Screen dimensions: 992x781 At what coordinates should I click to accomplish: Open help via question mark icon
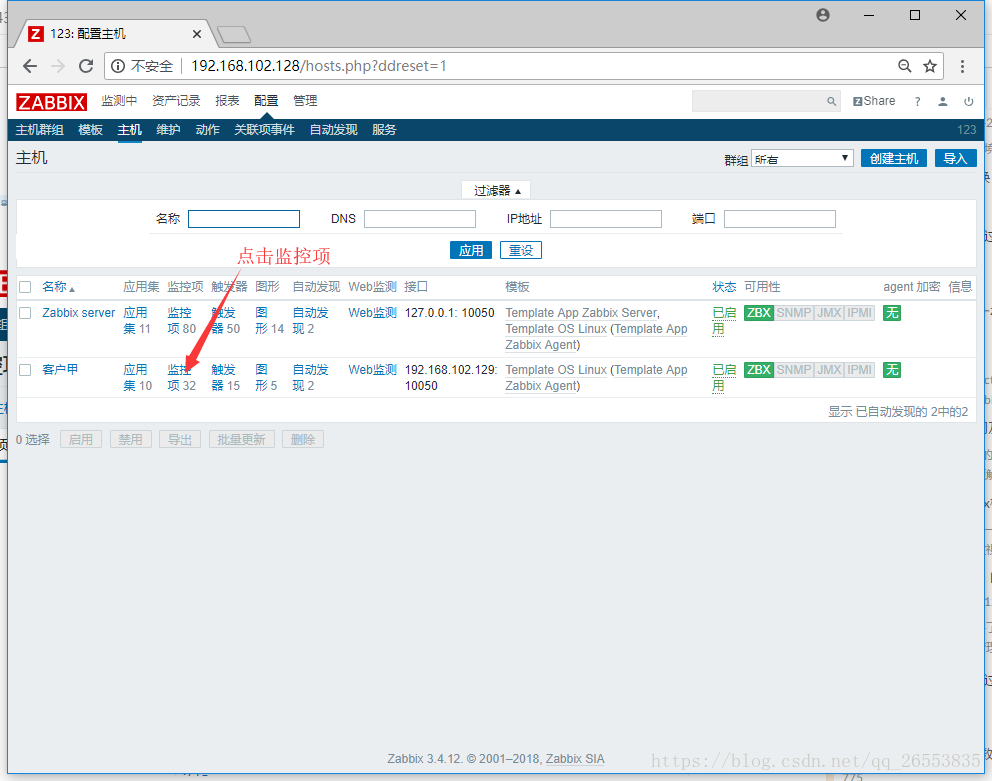917,101
